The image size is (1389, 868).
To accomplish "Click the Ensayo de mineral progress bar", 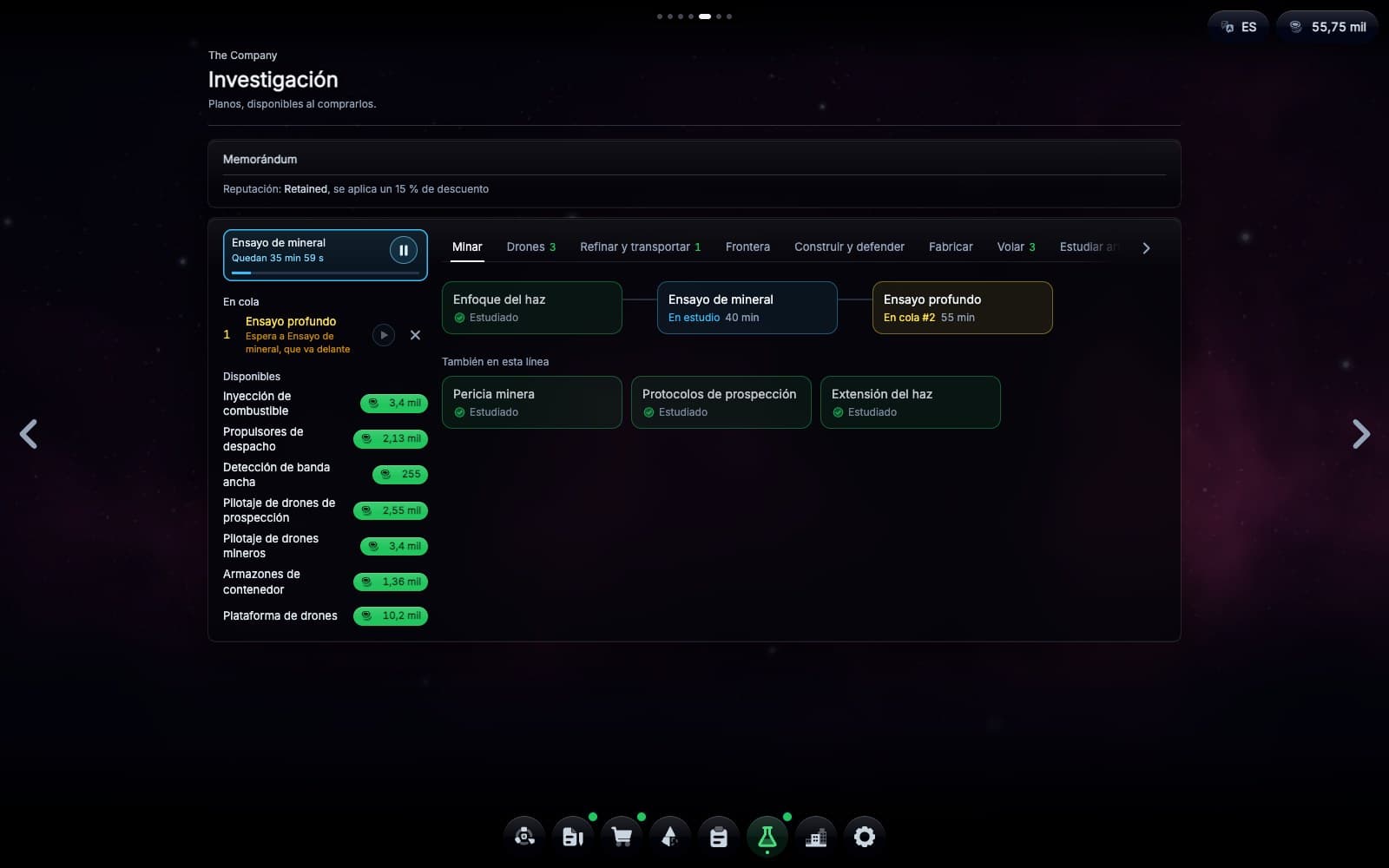I will 326,273.
